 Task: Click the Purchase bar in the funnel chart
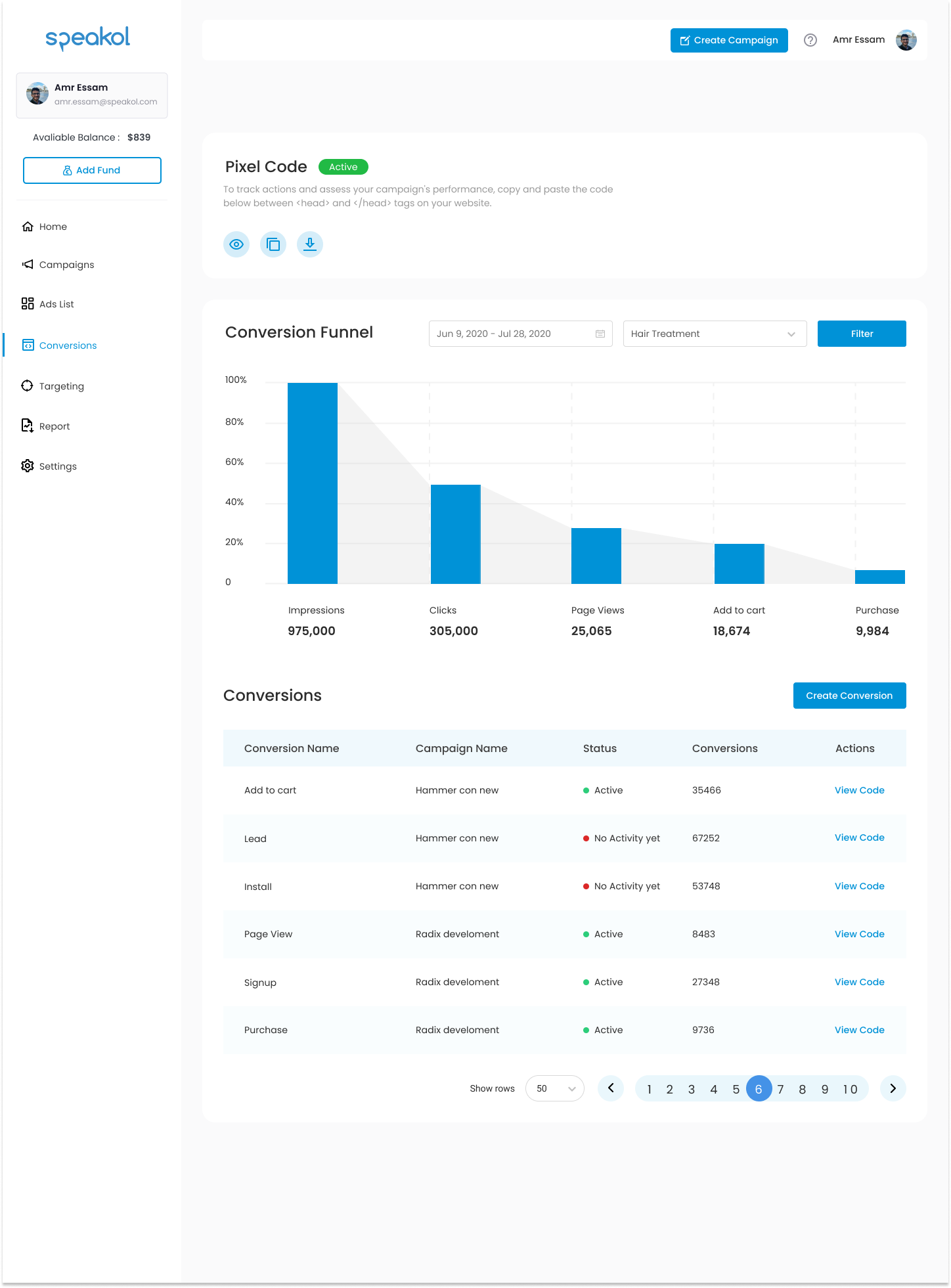pos(880,577)
